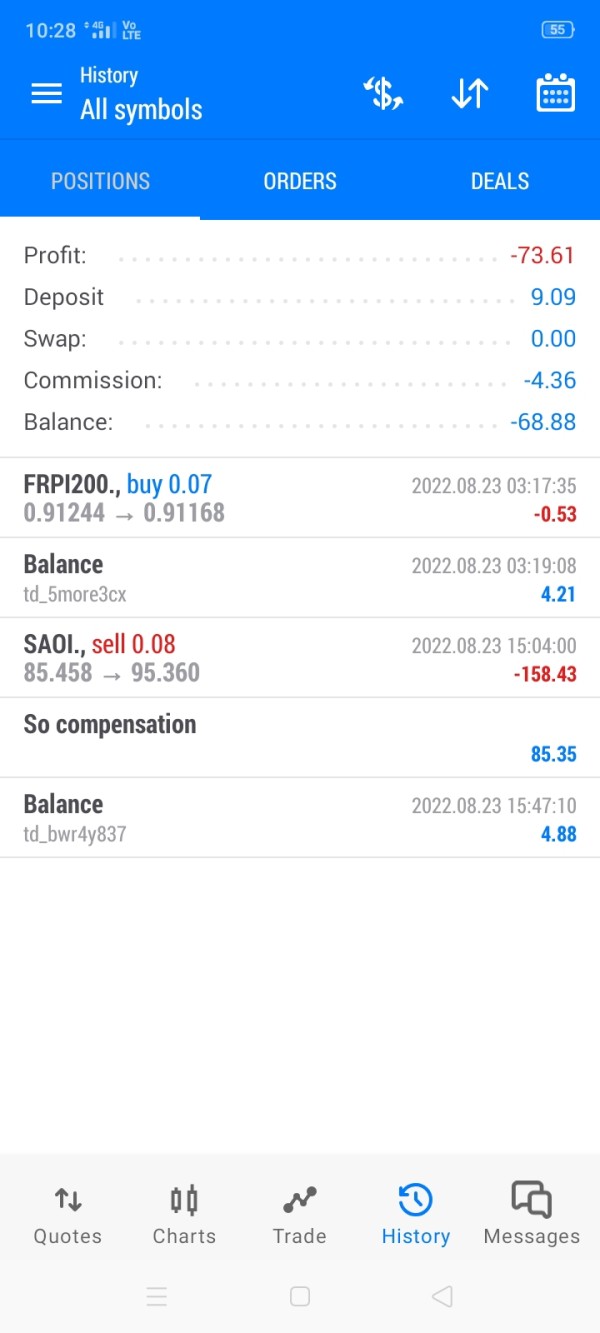Switch to the Positions tab
Viewport: 600px width, 1333px height.
(x=100, y=181)
